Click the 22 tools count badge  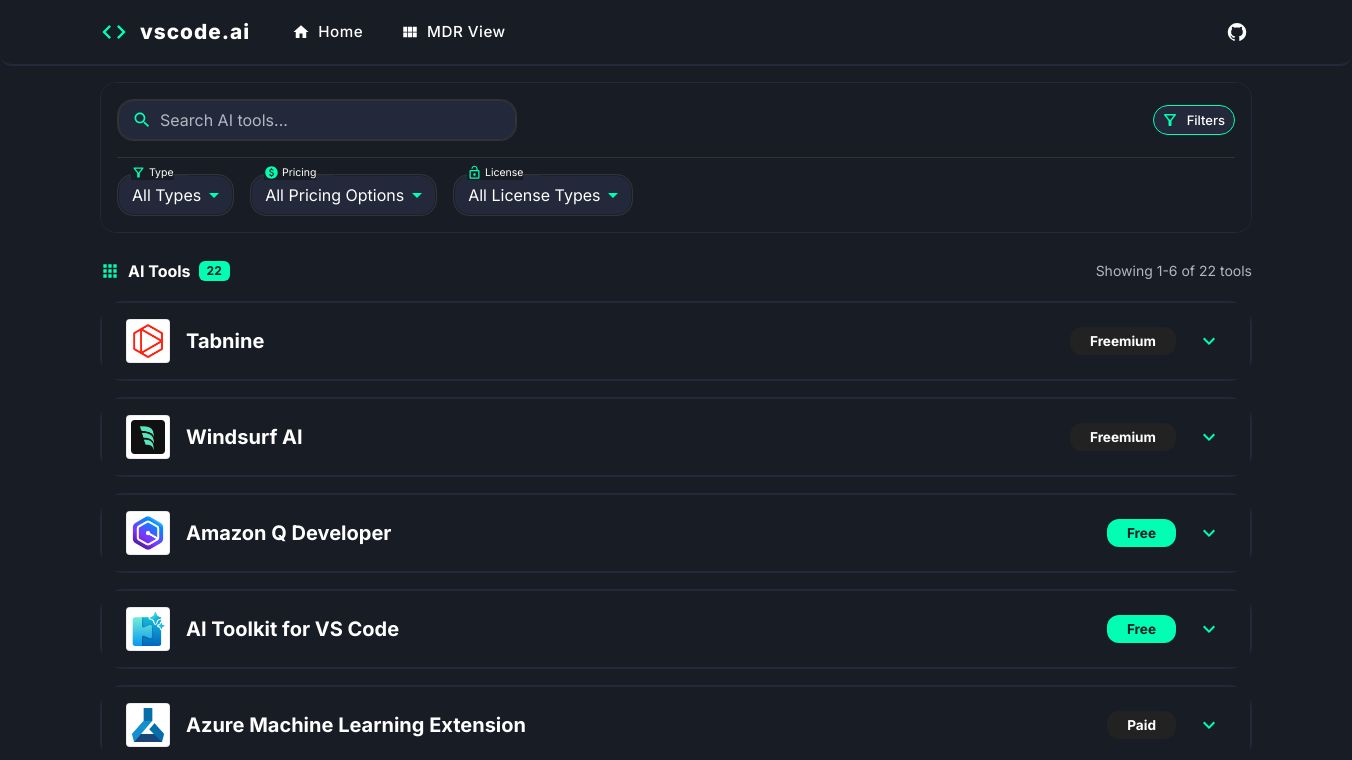point(214,271)
